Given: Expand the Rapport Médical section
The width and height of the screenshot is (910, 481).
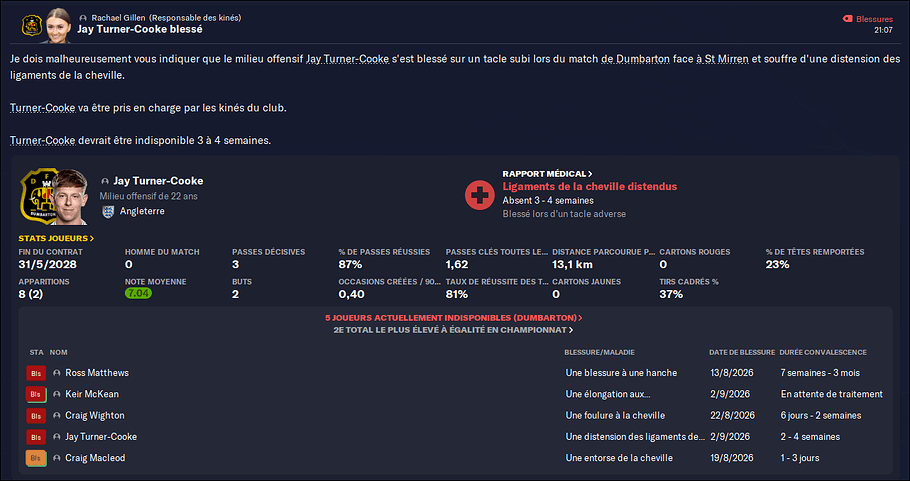Looking at the screenshot, I should coord(547,173).
